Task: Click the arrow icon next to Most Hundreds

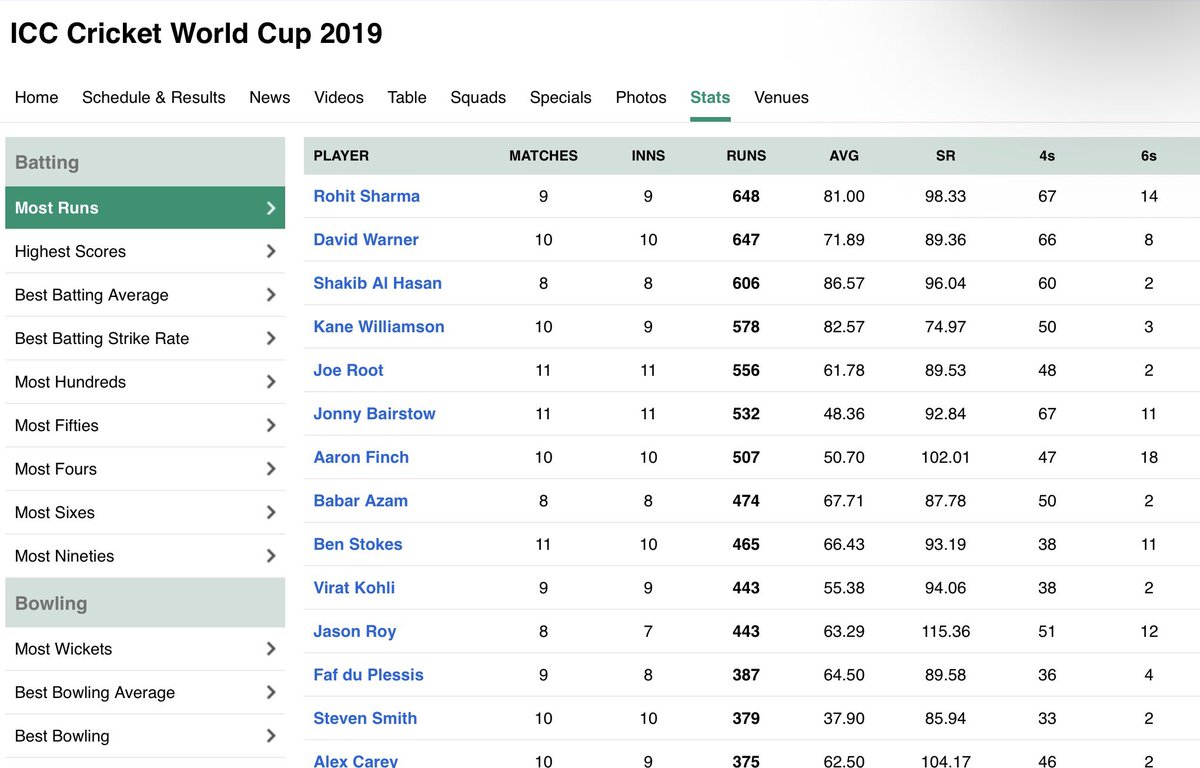Action: [x=271, y=382]
